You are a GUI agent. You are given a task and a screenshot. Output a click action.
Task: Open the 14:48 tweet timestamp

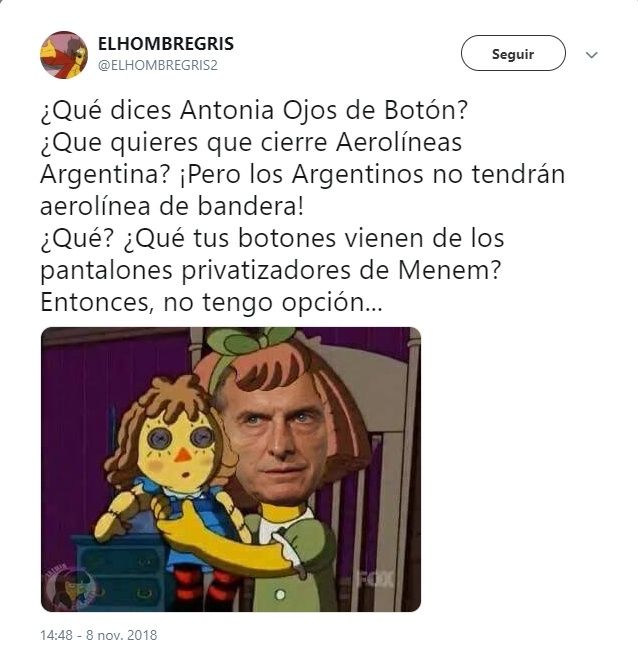pos(55,635)
